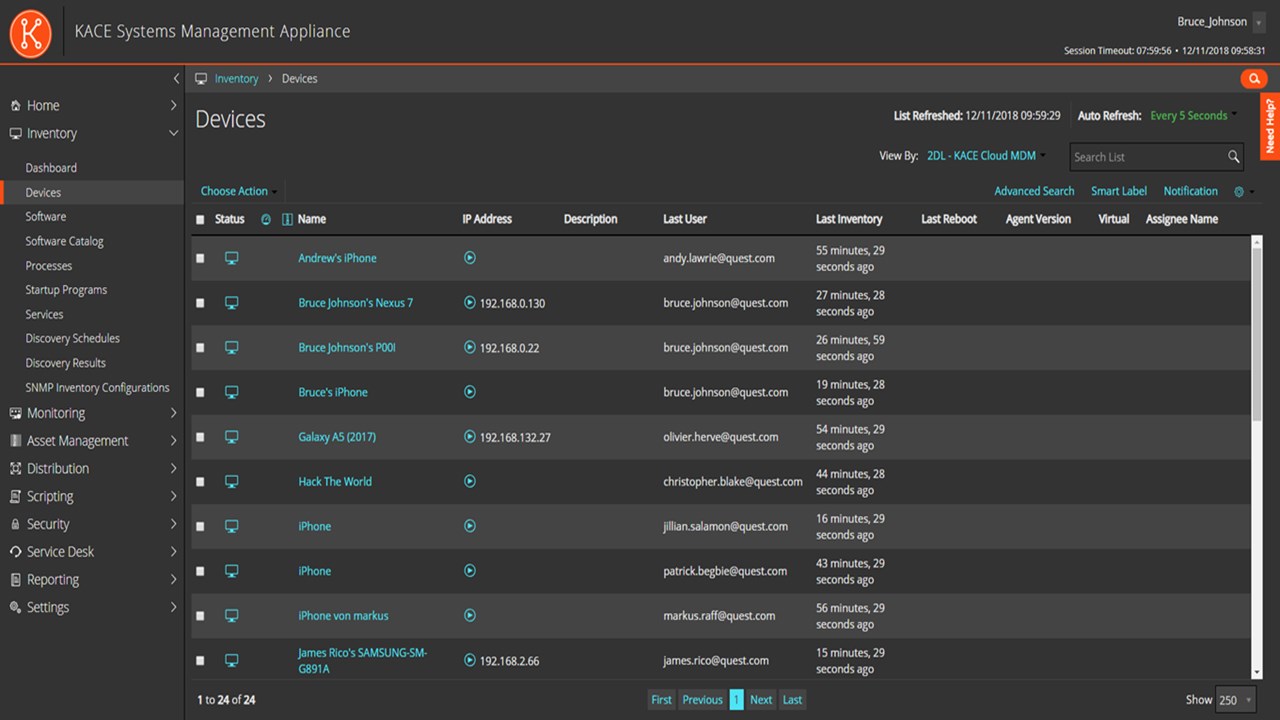The image size is (1280, 720).
Task: Open Bruce Johnson's Nexus 7 device link
Action: click(355, 303)
